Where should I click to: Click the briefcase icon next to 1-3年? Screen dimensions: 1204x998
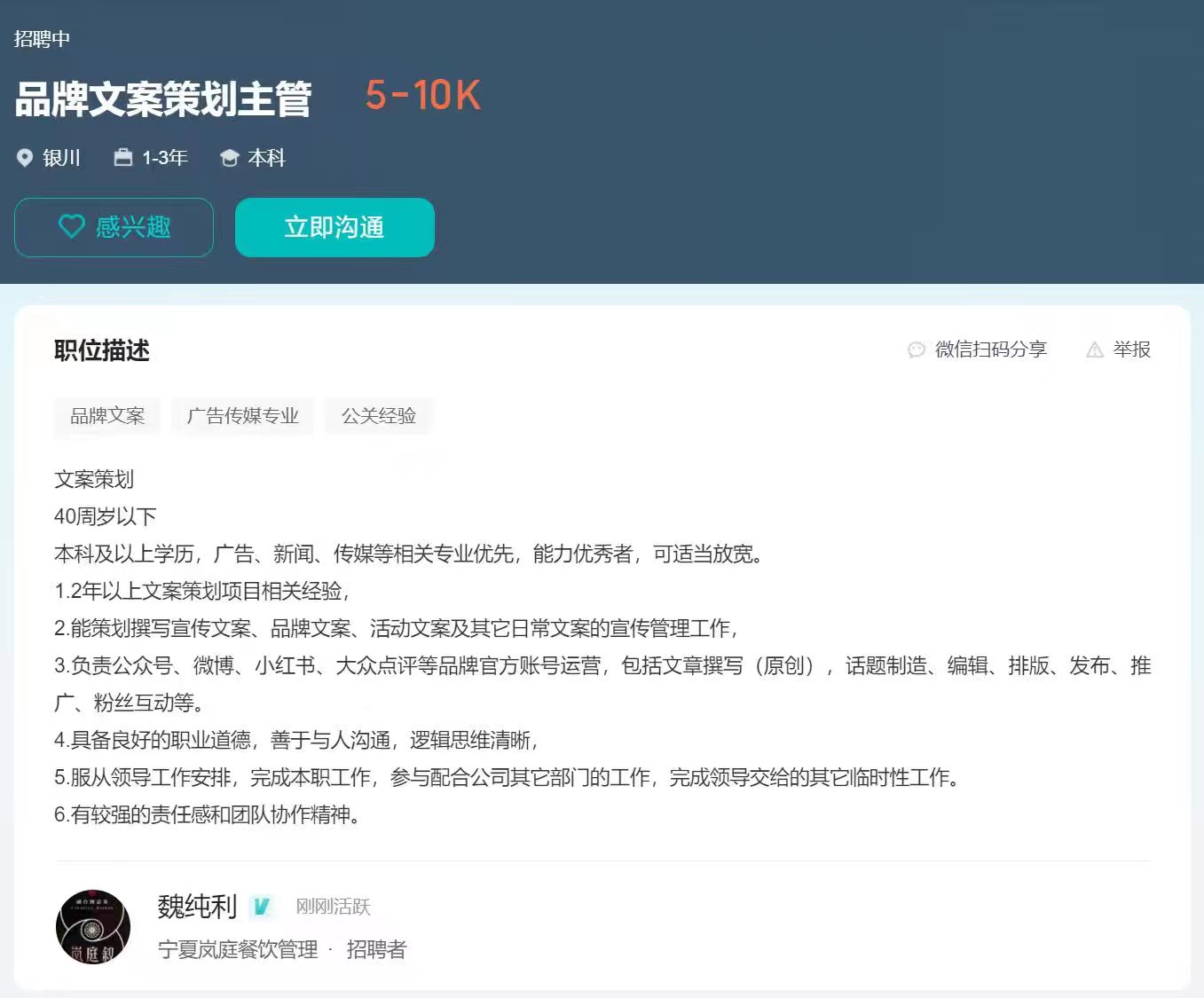coord(123,158)
